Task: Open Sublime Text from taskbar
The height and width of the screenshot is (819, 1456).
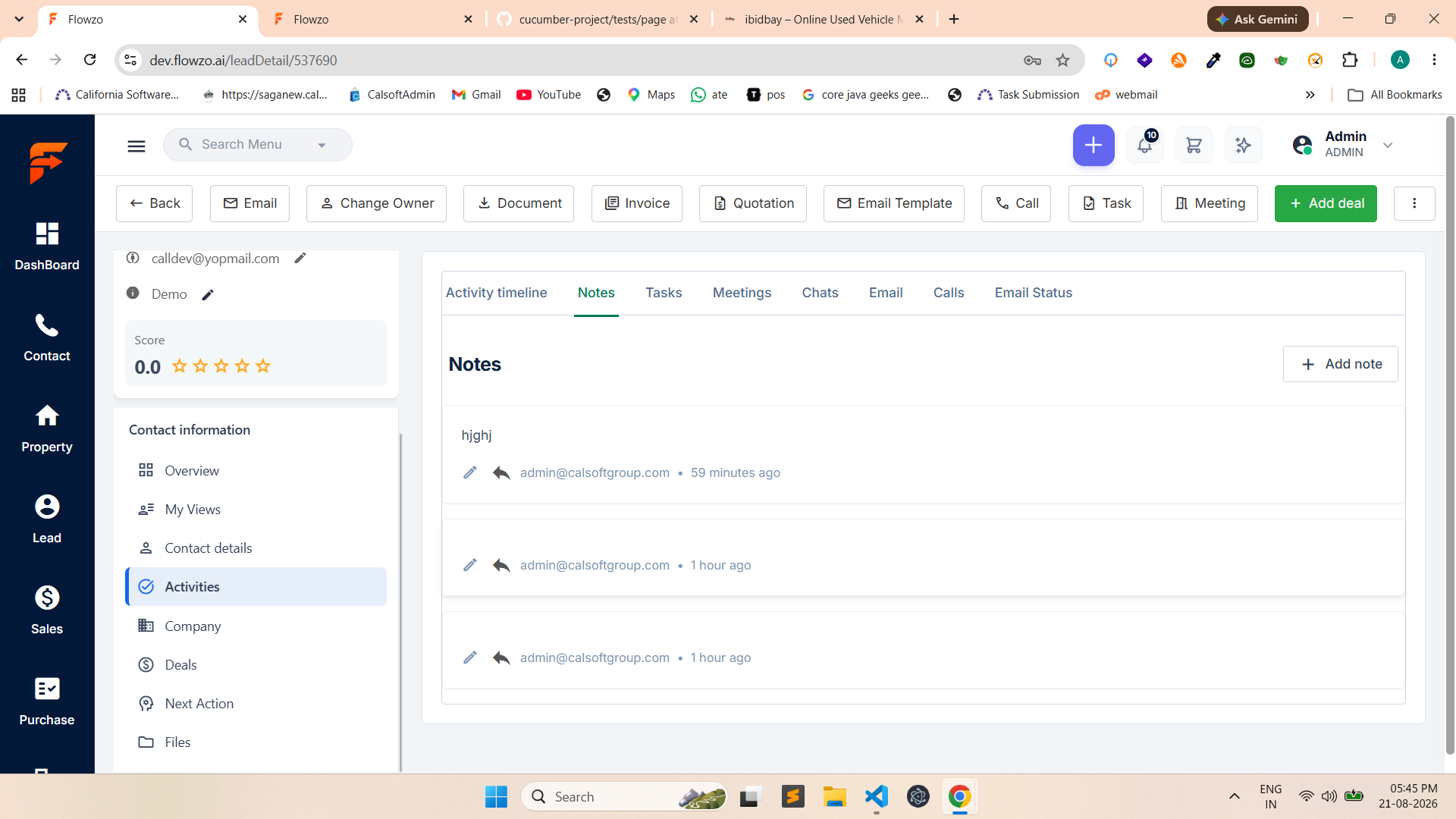Action: [792, 796]
